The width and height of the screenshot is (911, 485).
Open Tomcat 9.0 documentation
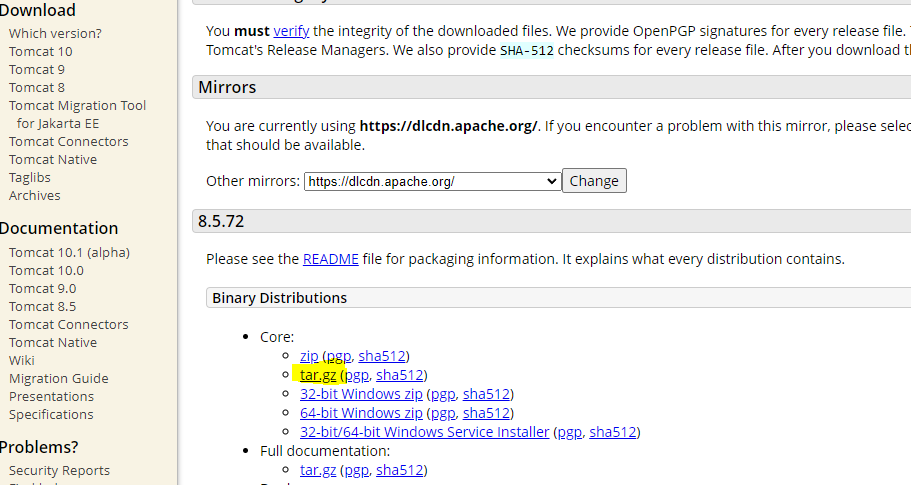coord(42,289)
